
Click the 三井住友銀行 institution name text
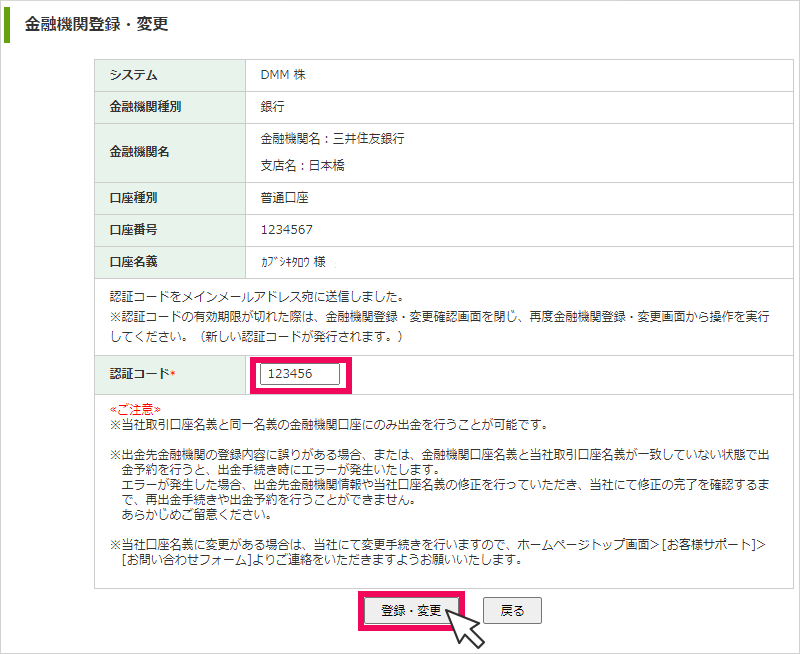[x=368, y=138]
